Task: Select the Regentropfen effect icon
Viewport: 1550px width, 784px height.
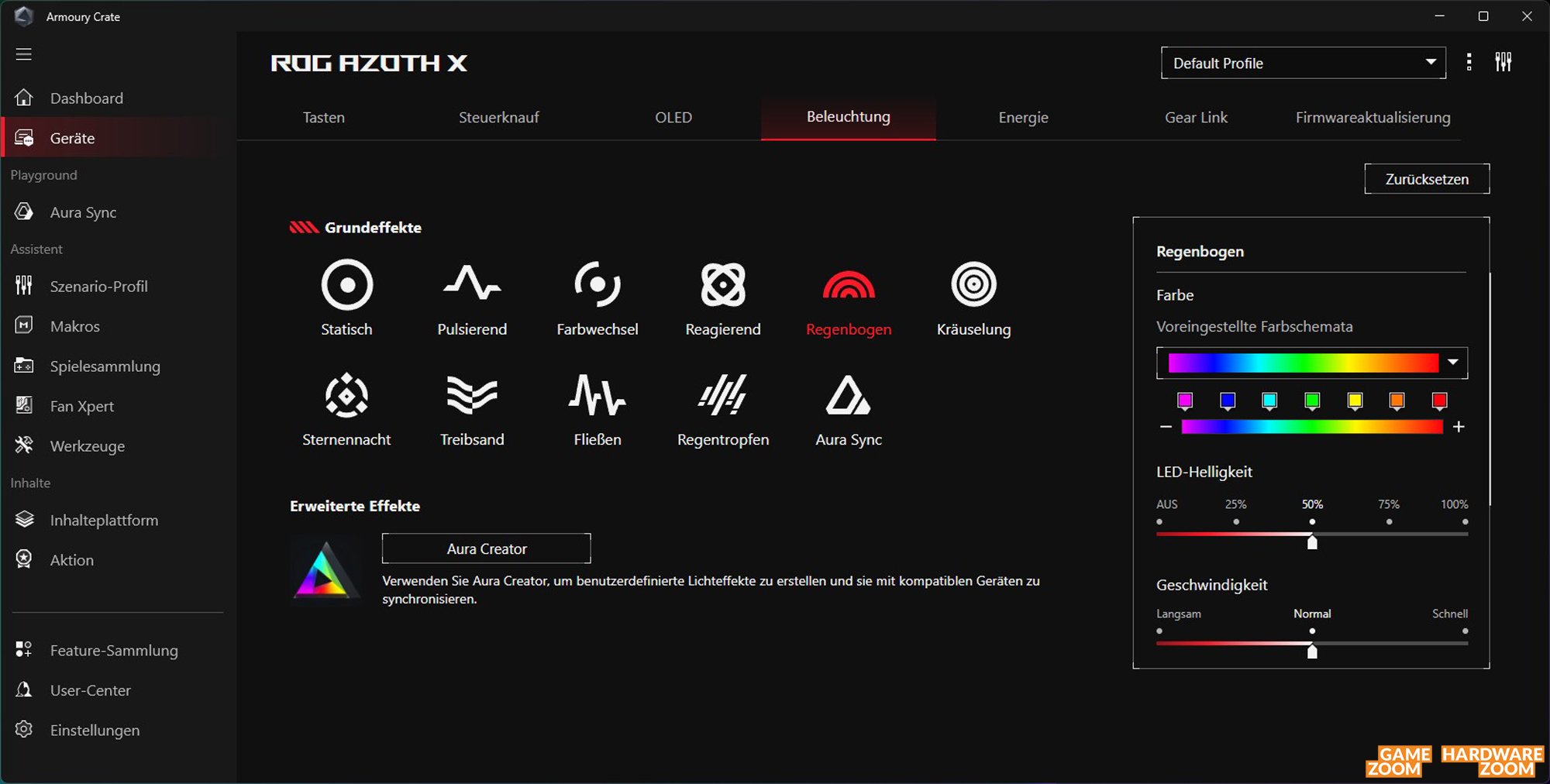Action: [x=722, y=396]
